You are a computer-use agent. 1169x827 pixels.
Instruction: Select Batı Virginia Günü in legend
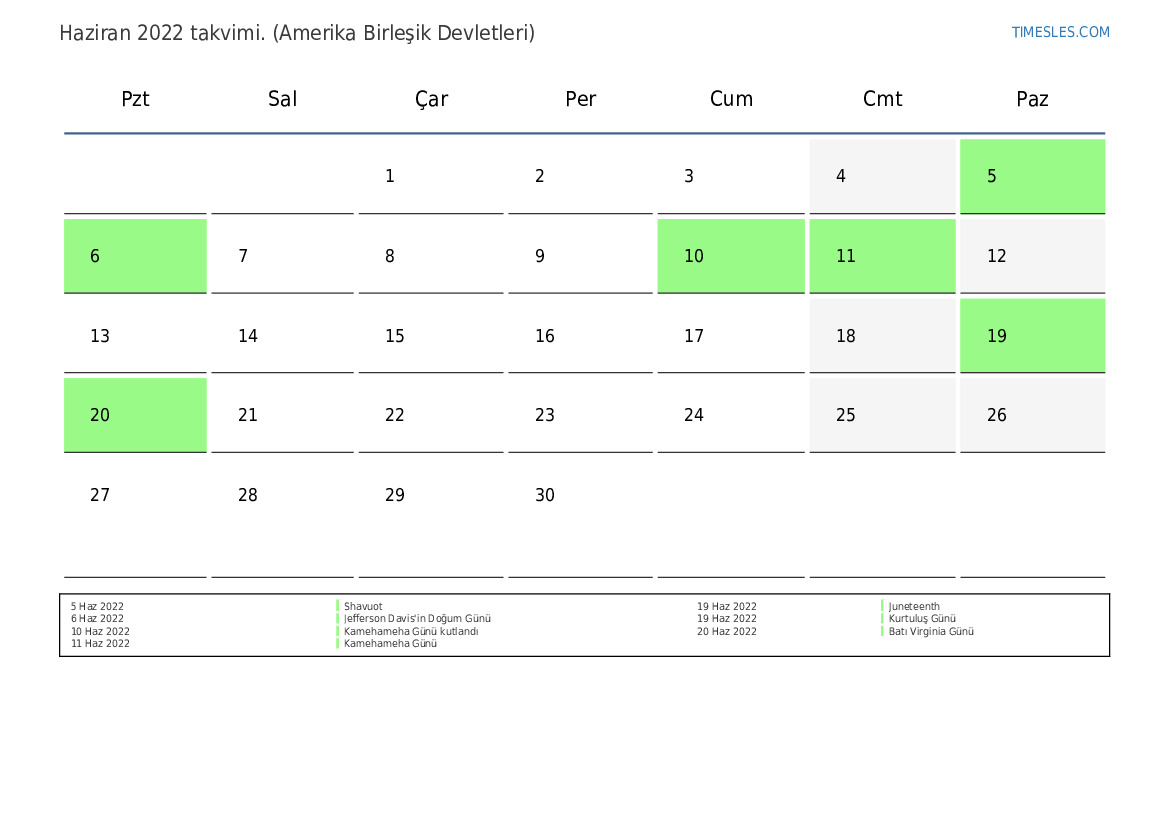[931, 632]
